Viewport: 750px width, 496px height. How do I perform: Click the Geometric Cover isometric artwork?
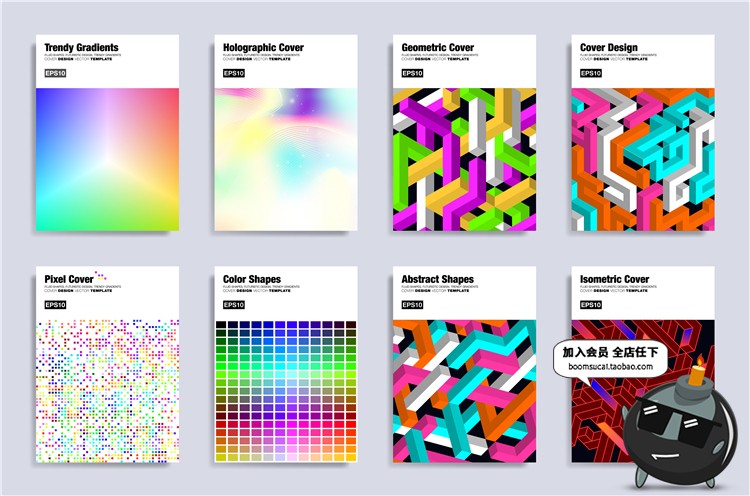463,160
